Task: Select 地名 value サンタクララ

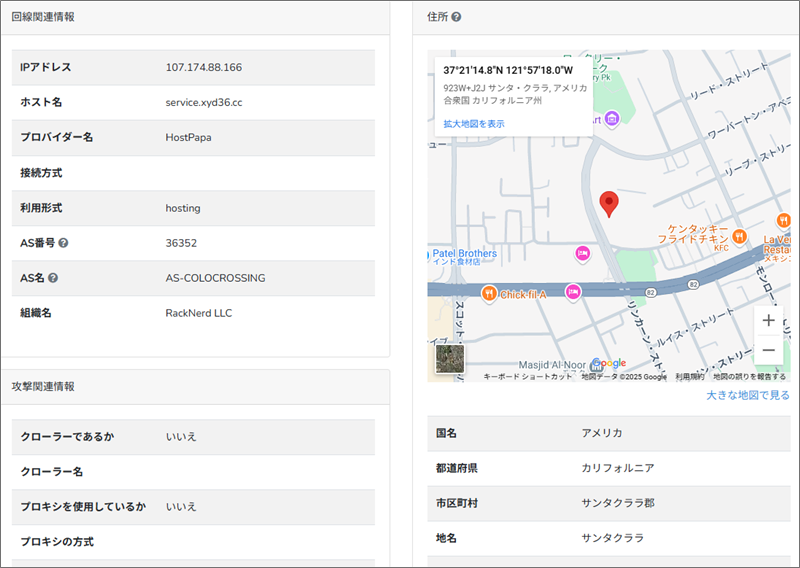Action: [x=613, y=538]
